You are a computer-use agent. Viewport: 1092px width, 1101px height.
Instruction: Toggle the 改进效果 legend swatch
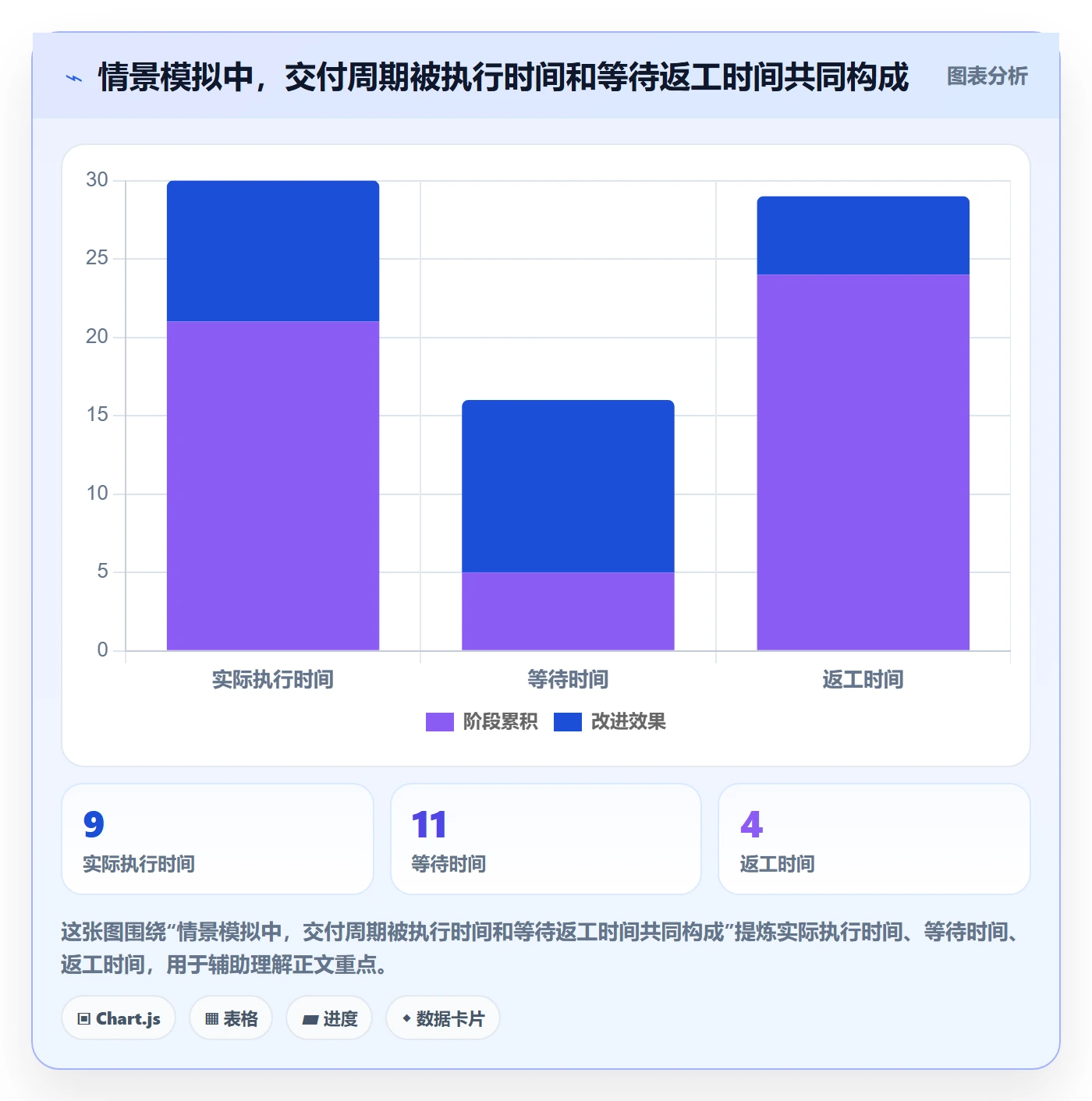[x=567, y=722]
